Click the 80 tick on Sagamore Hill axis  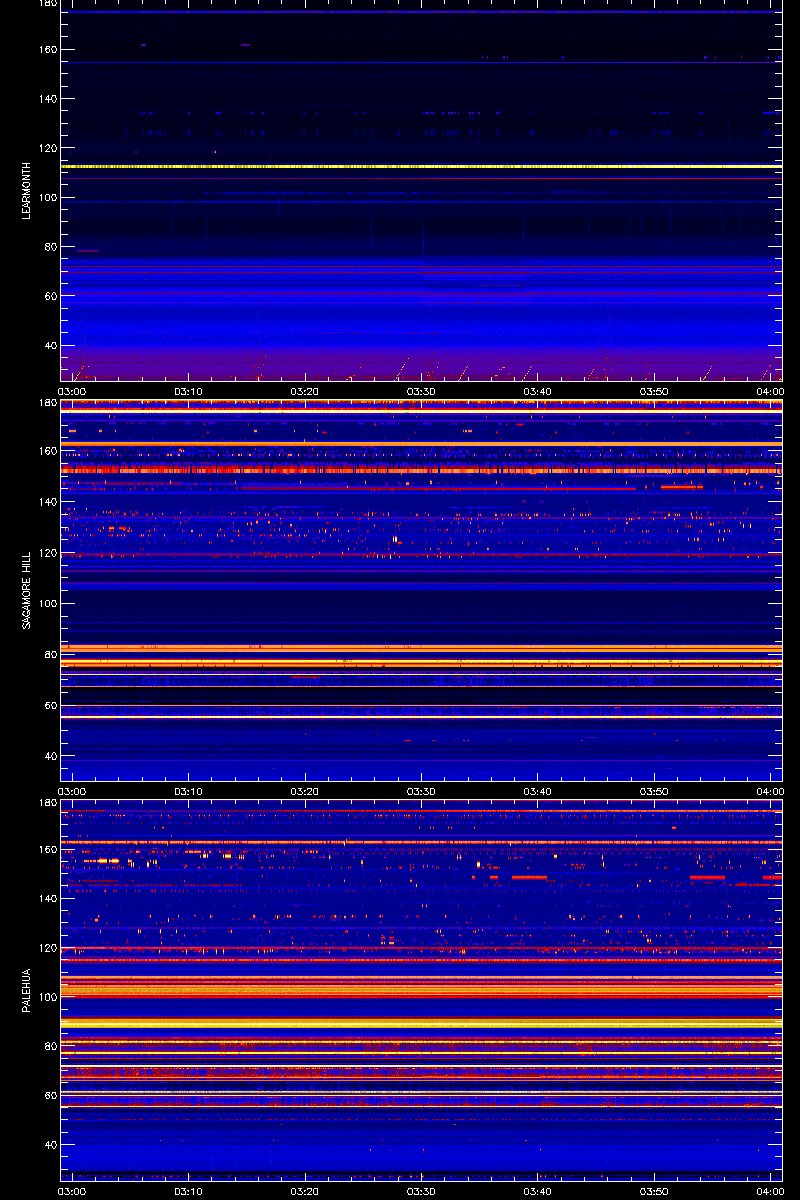49,655
